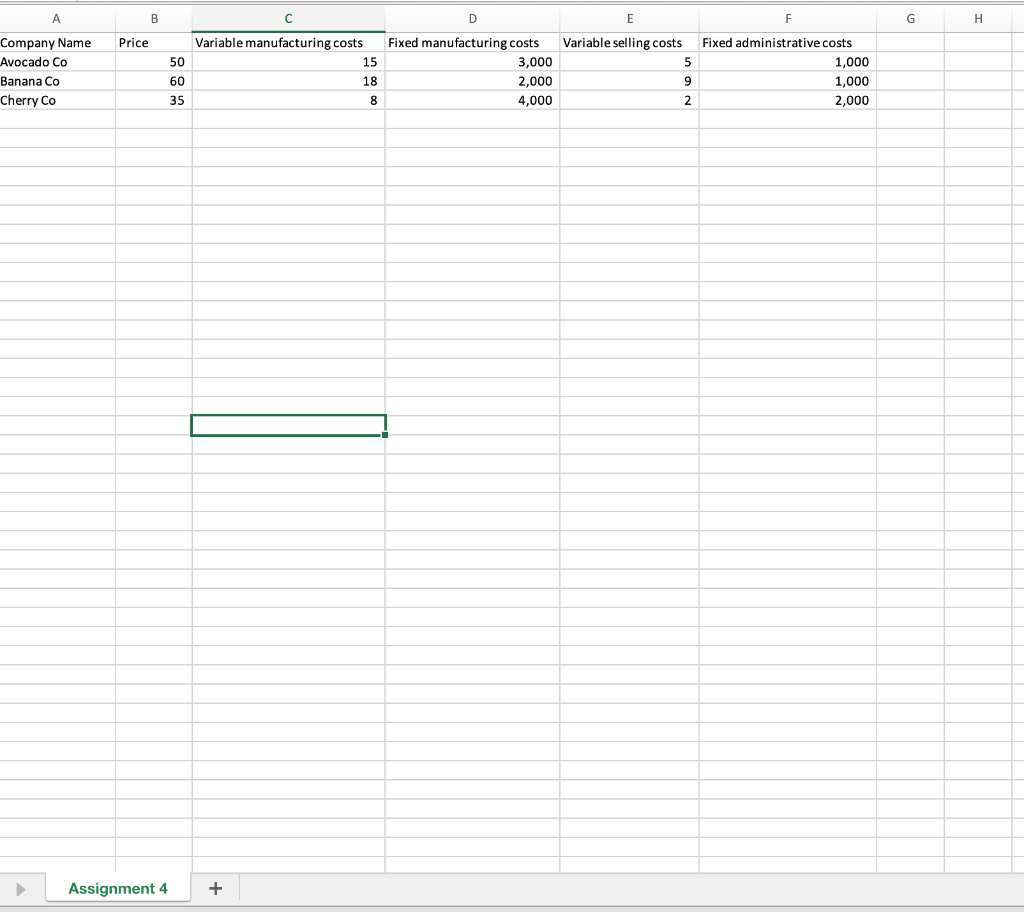Select column G by its header
Screen dimensions: 1024x912
click(910, 18)
